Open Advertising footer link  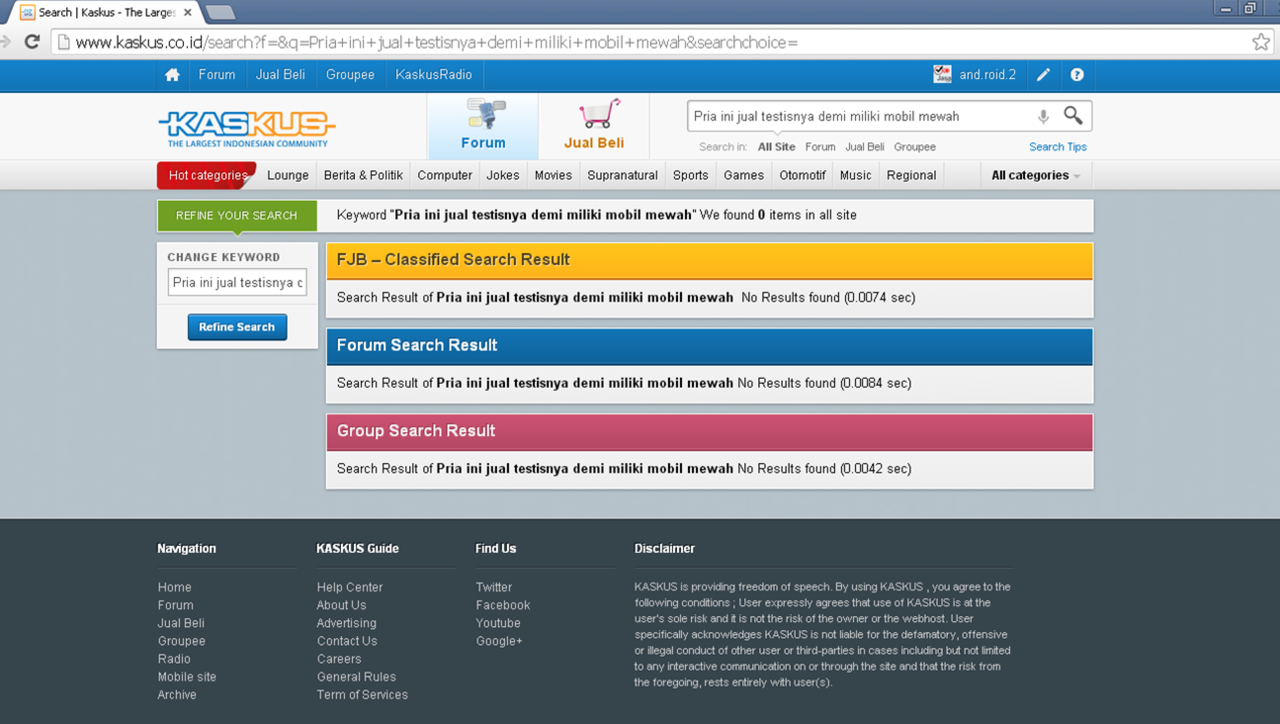pos(347,624)
